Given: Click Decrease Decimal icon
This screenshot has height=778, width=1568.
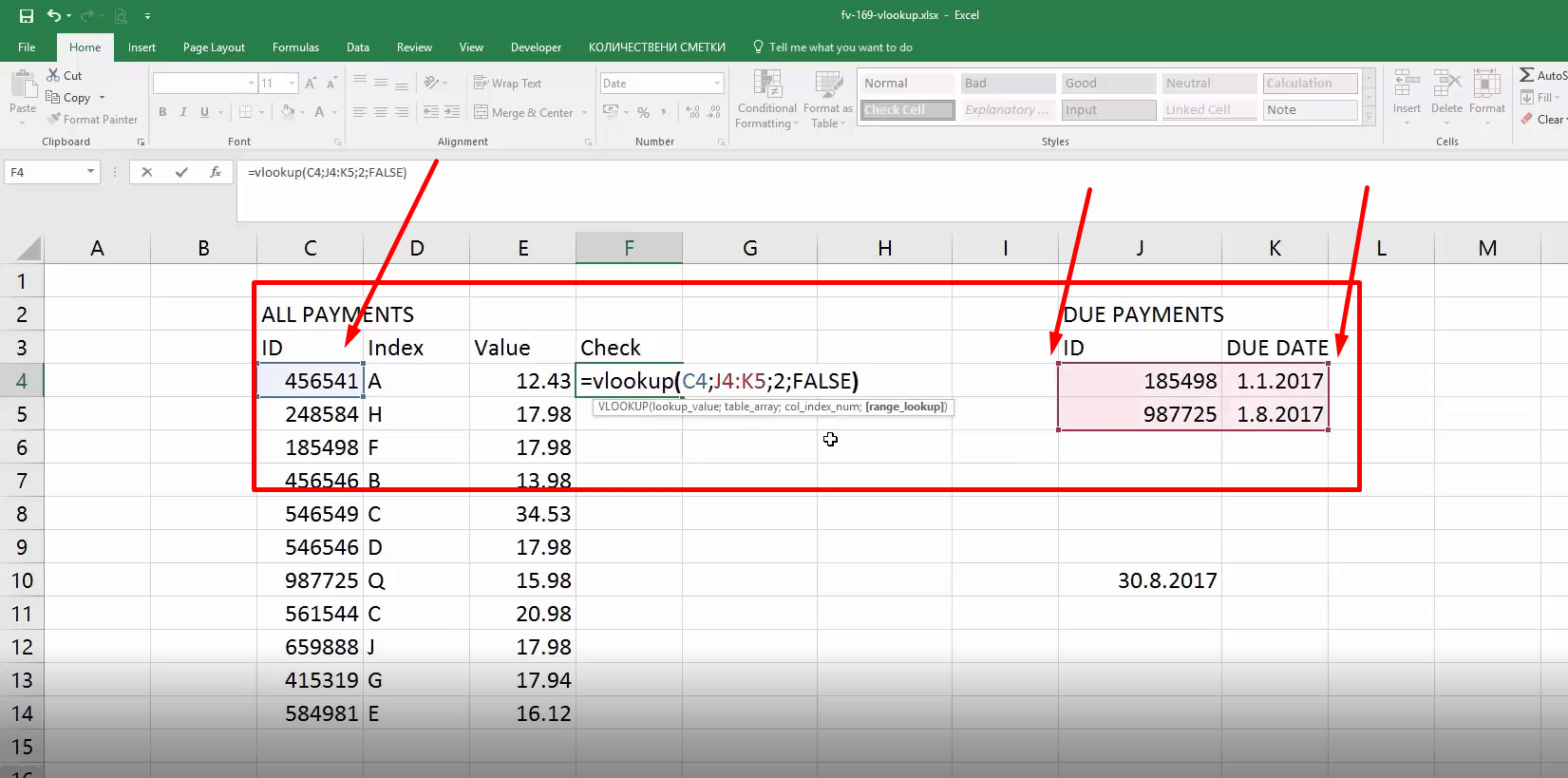Looking at the screenshot, I should pyautogui.click(x=714, y=112).
